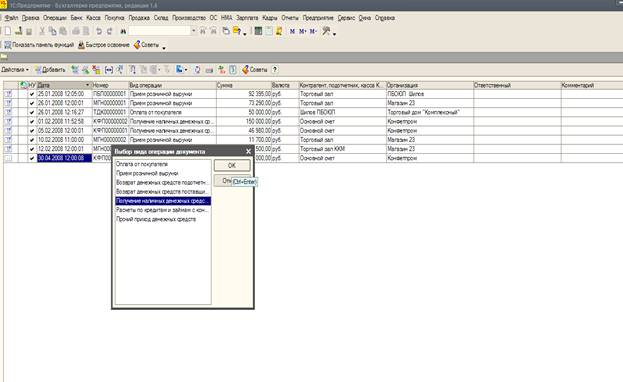Click the M memory button icon

[x=292, y=31]
